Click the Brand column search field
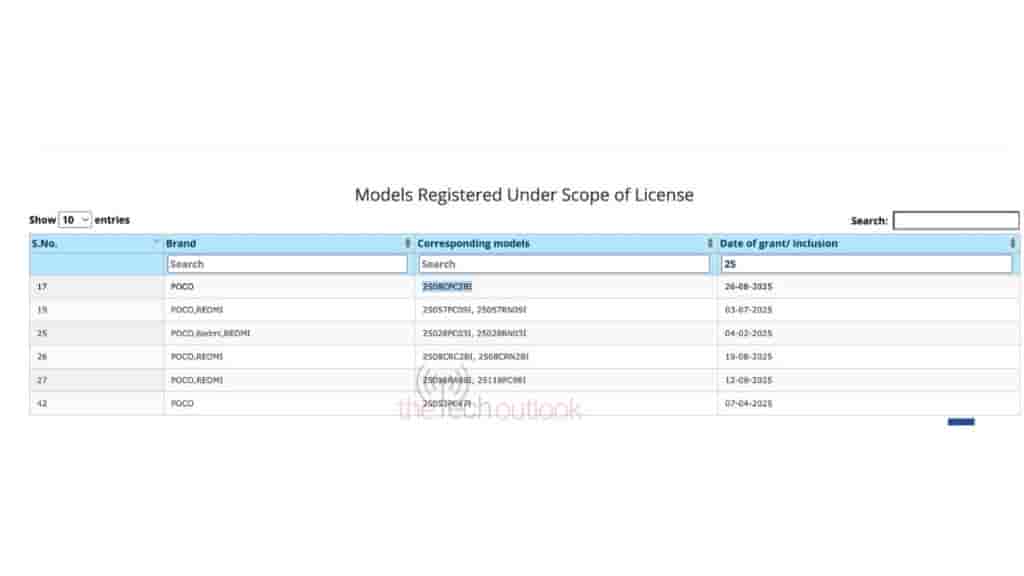The image size is (1024, 576). [x=287, y=264]
